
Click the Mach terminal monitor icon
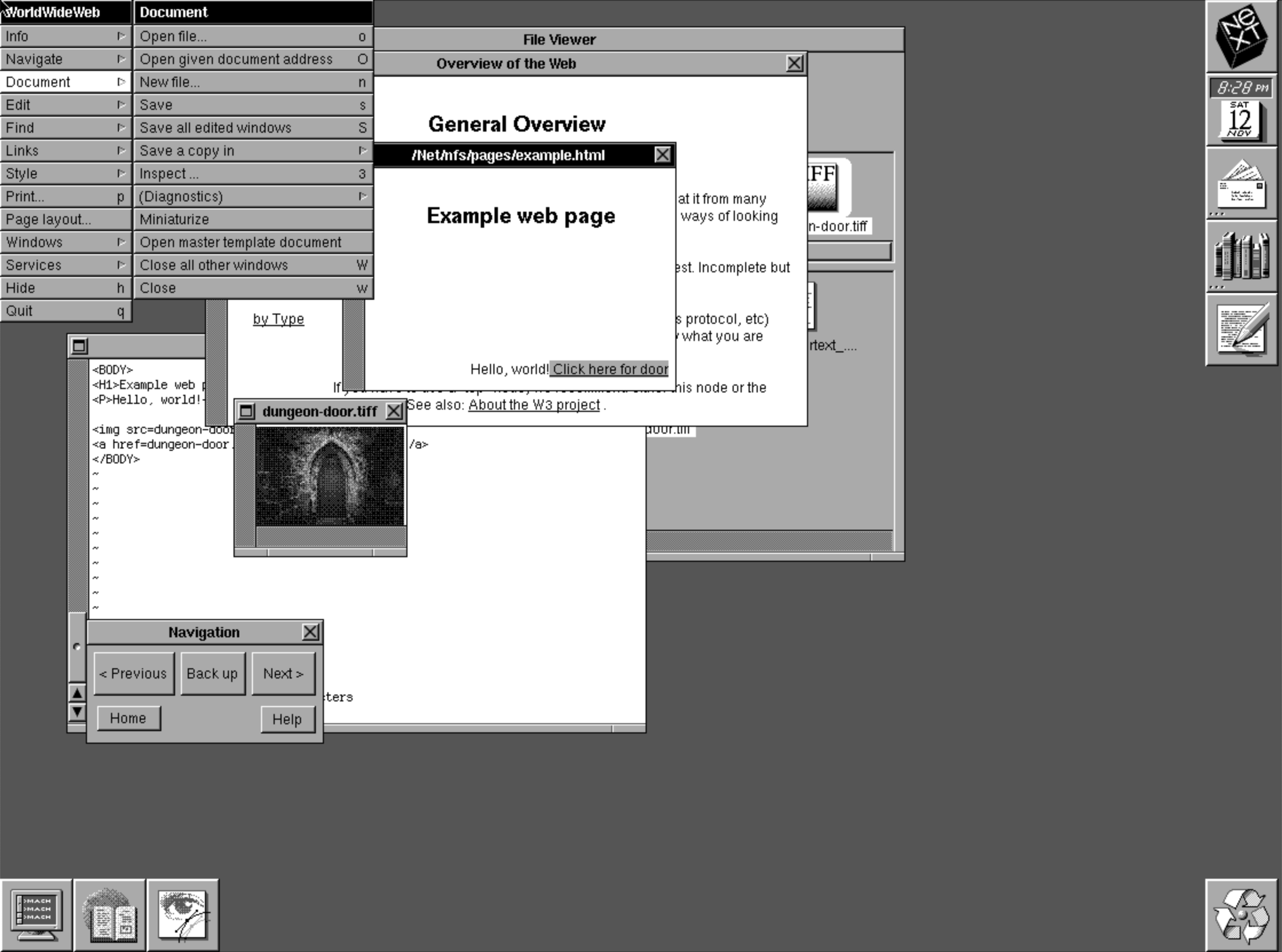pyautogui.click(x=36, y=915)
